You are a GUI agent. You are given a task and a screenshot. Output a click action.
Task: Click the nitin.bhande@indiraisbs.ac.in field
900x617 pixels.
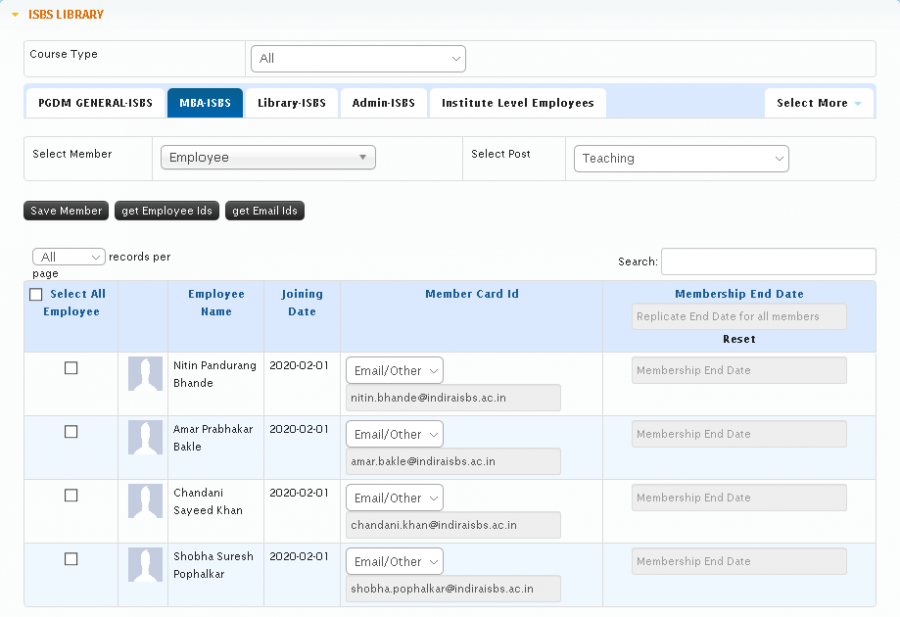(x=453, y=398)
